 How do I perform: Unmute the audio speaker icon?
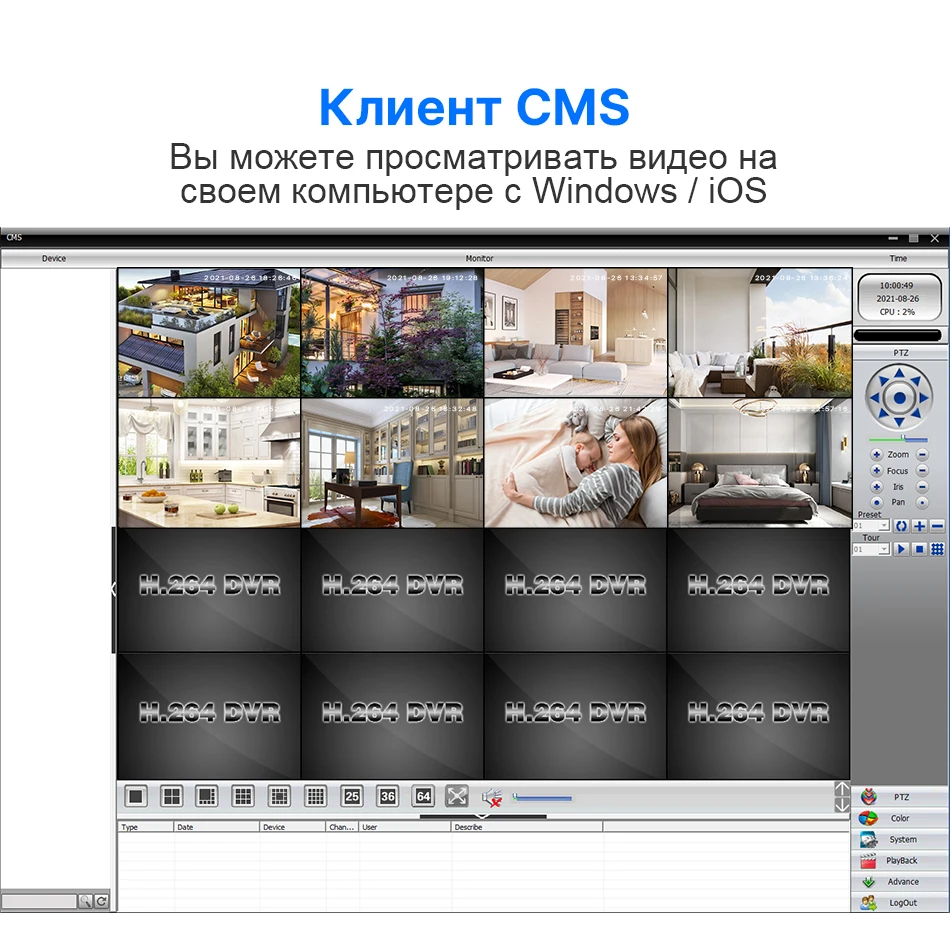(x=492, y=797)
